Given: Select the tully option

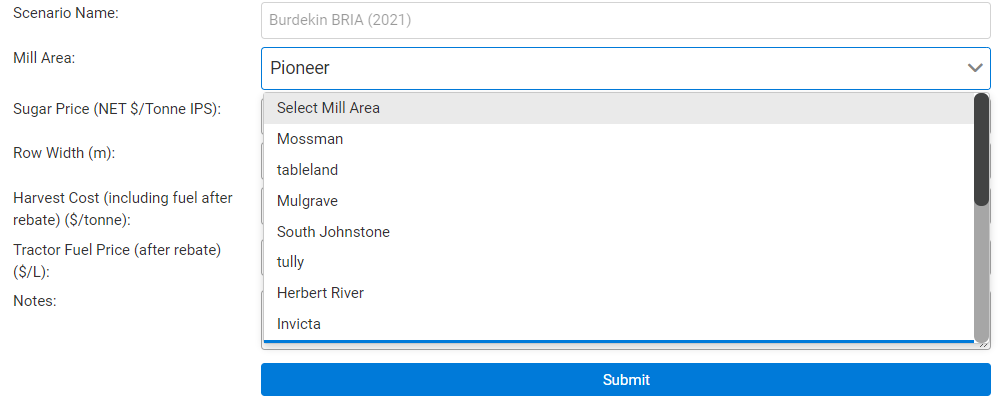Looking at the screenshot, I should click(291, 262).
